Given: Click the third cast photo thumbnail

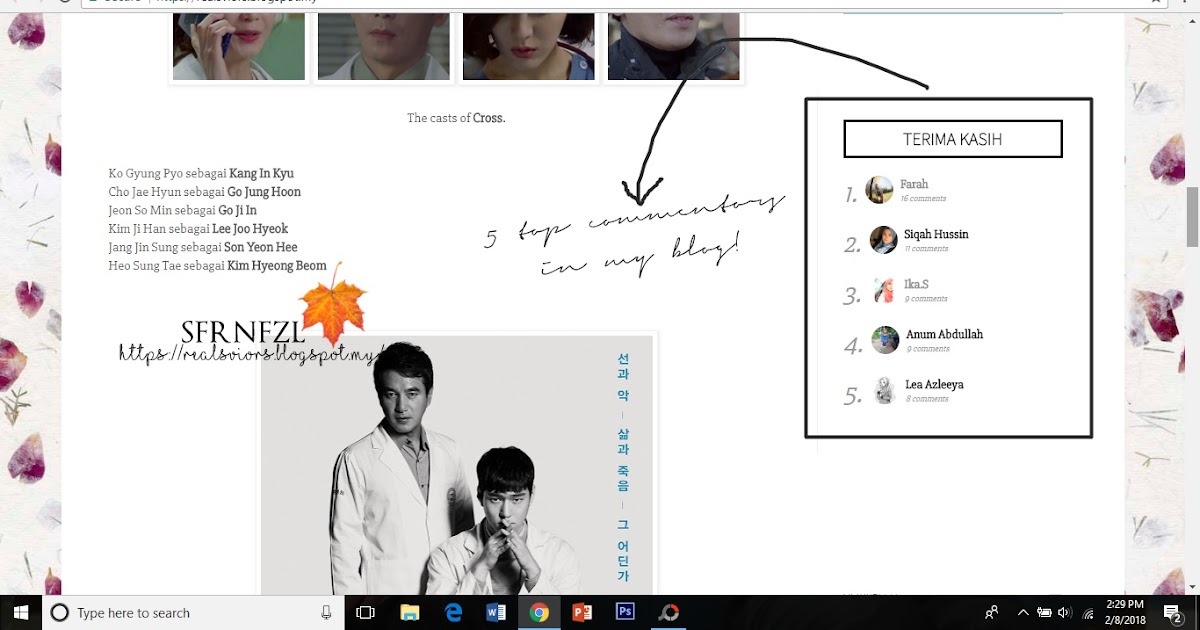Looking at the screenshot, I should pyautogui.click(x=529, y=46).
